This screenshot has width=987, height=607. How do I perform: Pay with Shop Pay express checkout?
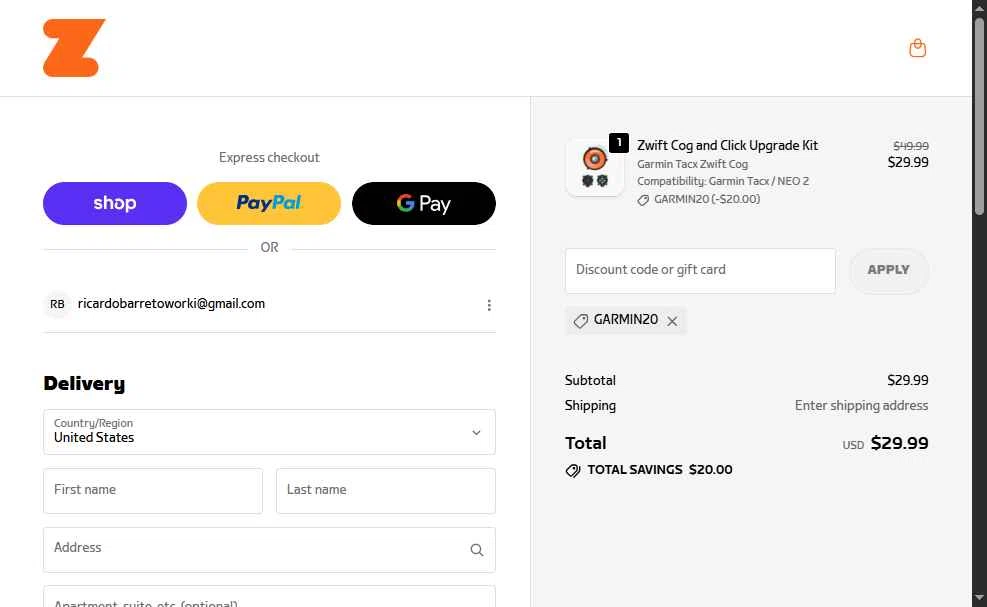pos(115,204)
